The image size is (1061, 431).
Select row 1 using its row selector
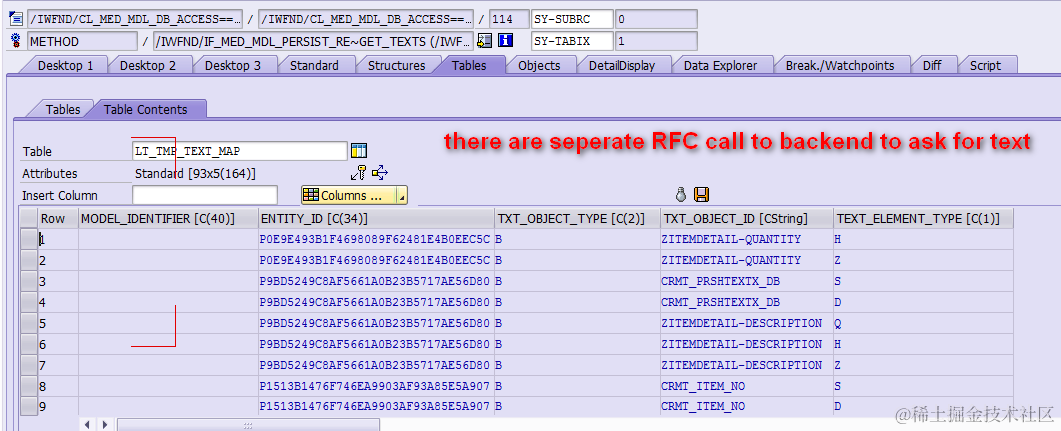coord(28,239)
